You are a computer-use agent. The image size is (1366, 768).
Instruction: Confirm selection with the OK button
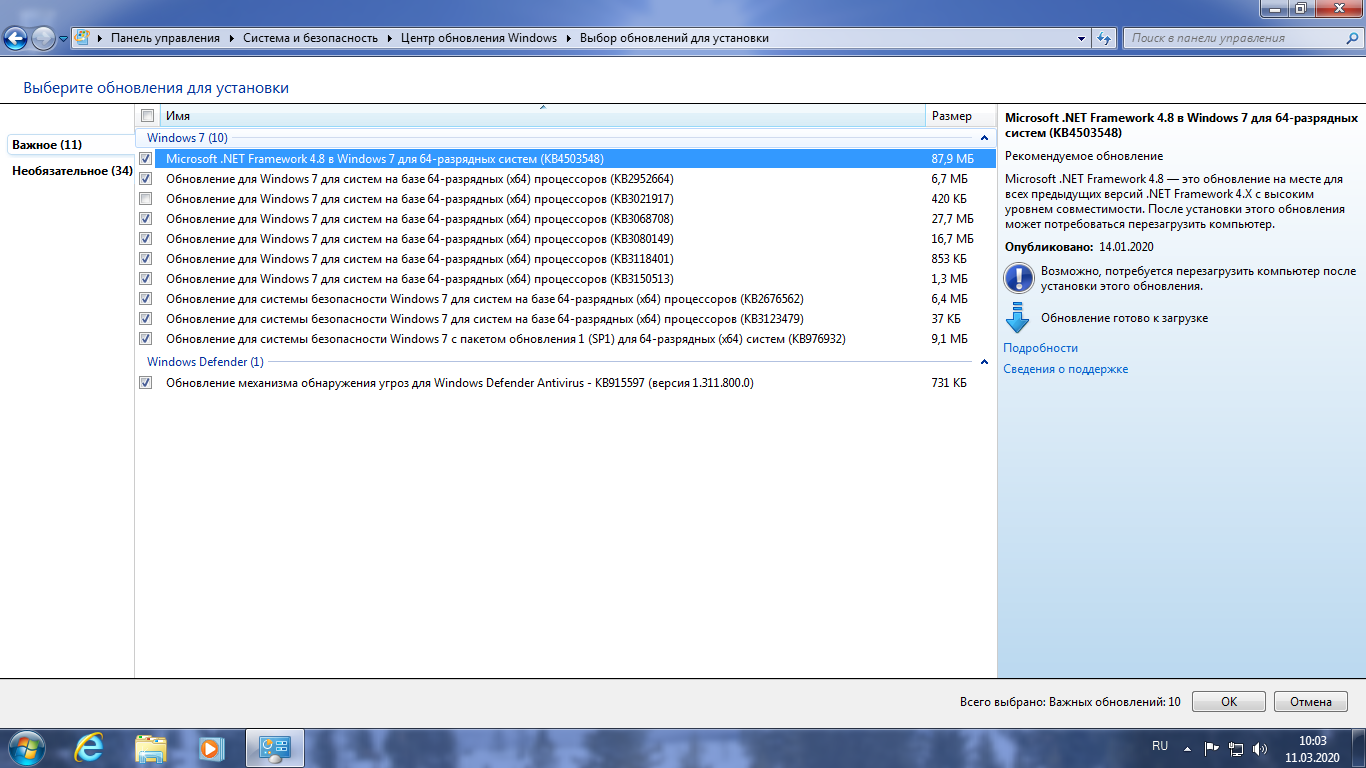coord(1229,702)
